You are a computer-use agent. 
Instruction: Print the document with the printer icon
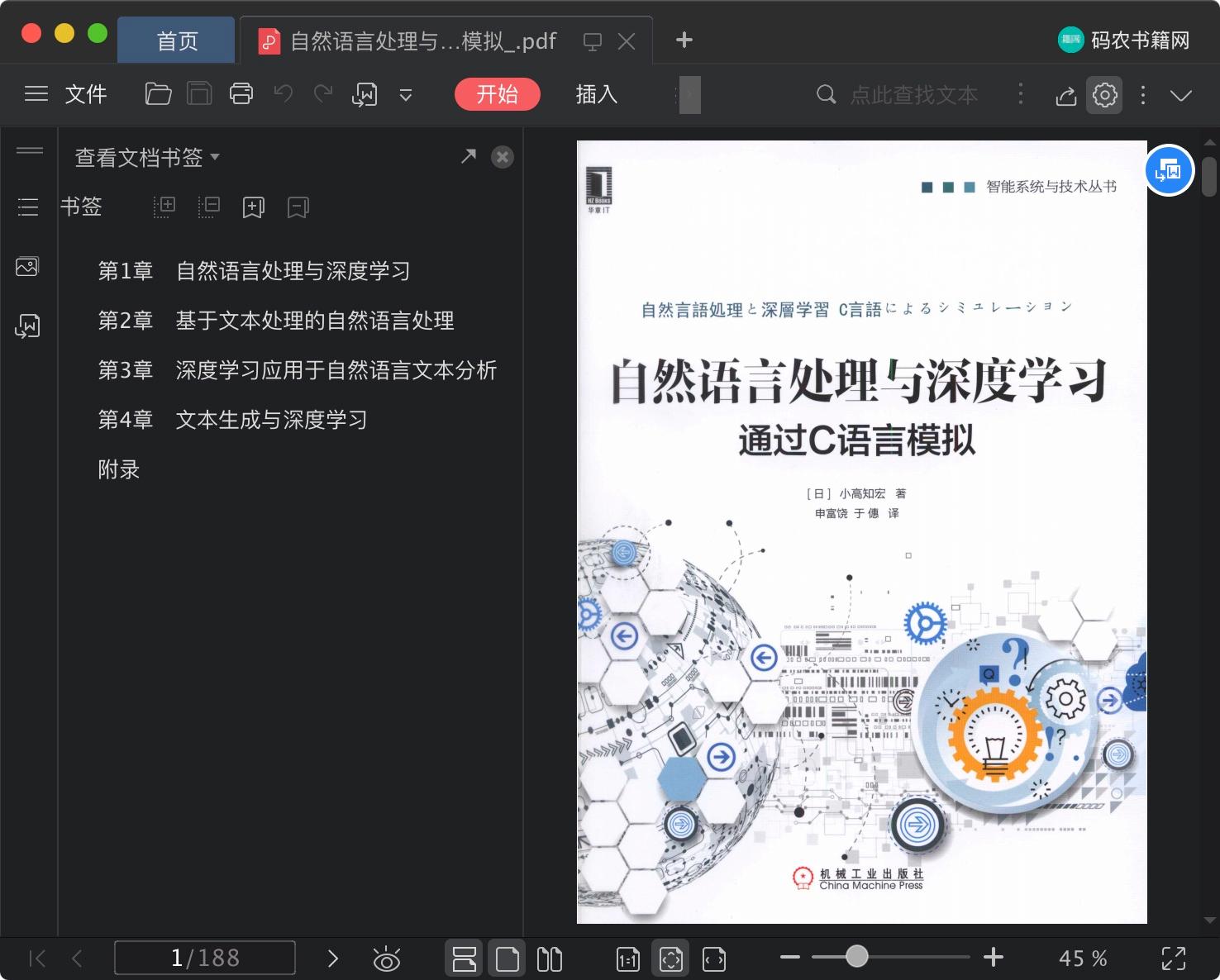pyautogui.click(x=241, y=94)
